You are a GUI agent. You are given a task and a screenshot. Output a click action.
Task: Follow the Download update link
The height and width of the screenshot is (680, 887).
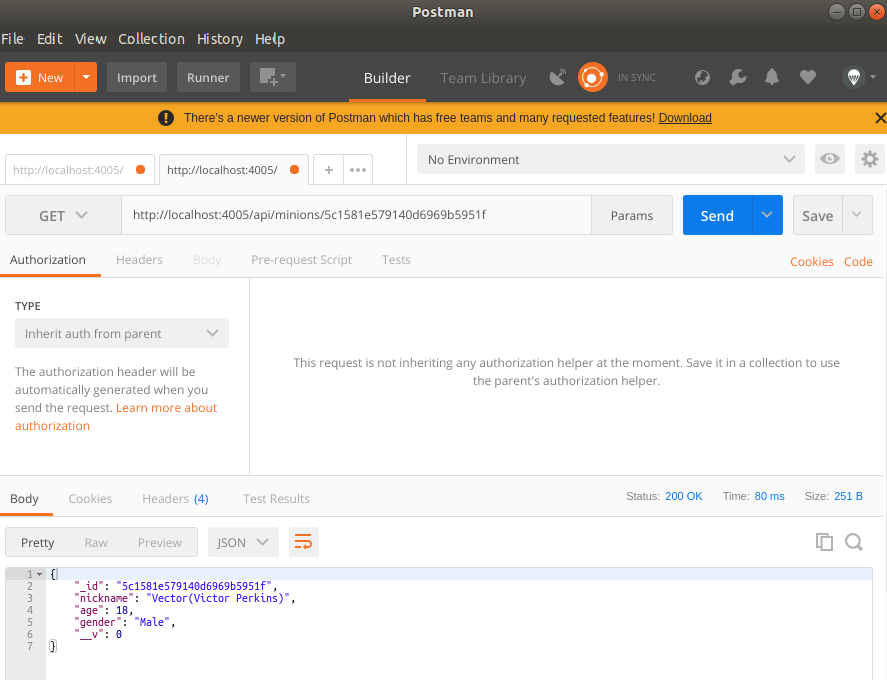tap(685, 118)
